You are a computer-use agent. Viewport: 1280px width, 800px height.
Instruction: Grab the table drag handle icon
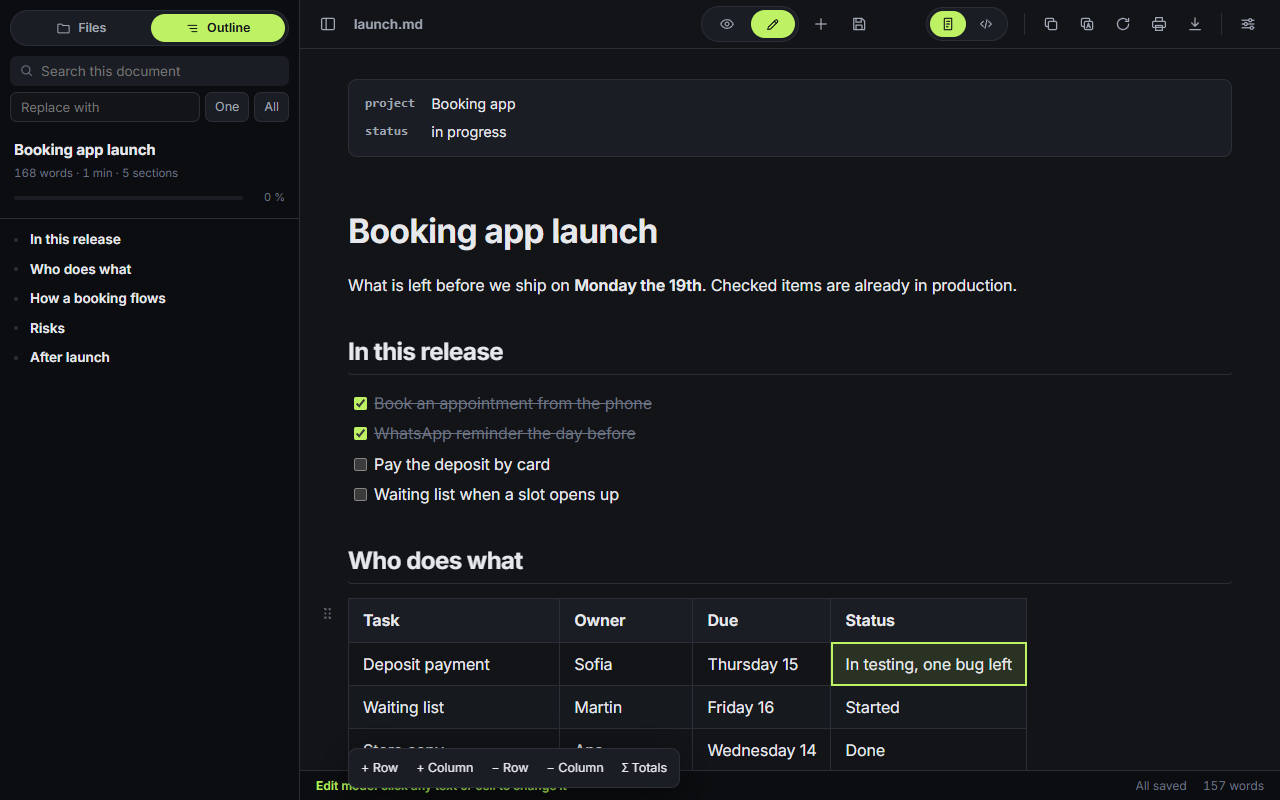pyautogui.click(x=327, y=613)
